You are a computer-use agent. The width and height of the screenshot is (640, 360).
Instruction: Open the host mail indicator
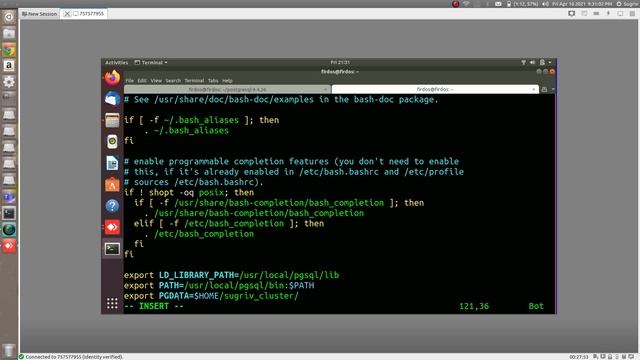click(498, 4)
